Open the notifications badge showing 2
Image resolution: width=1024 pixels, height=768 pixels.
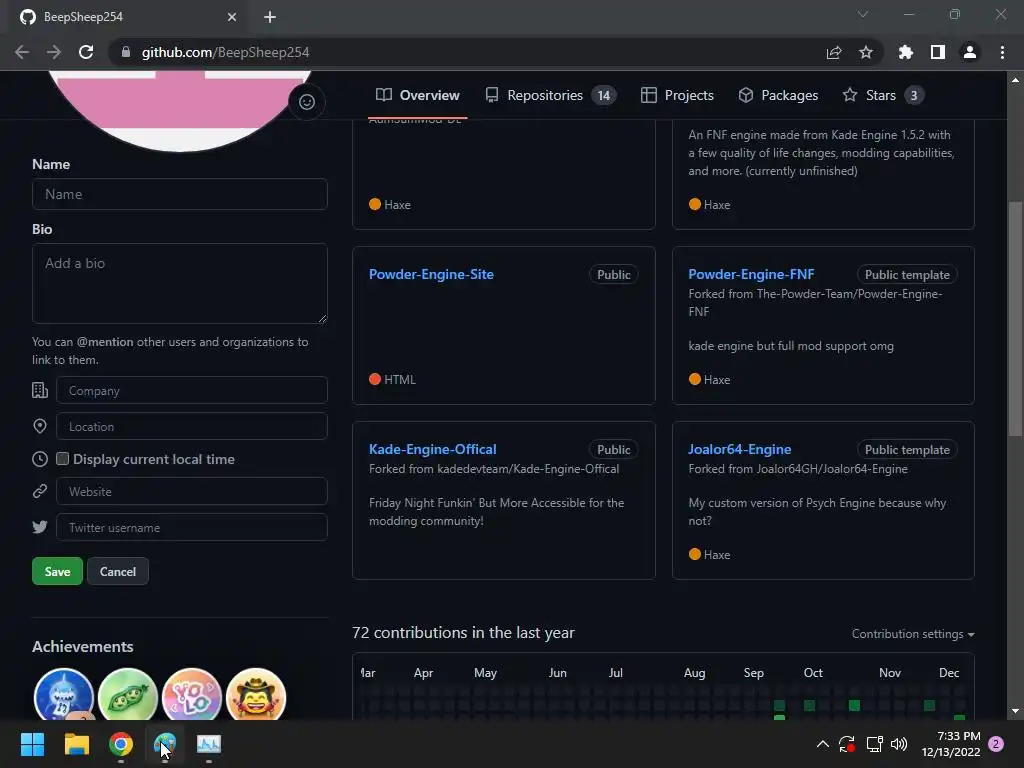point(996,744)
